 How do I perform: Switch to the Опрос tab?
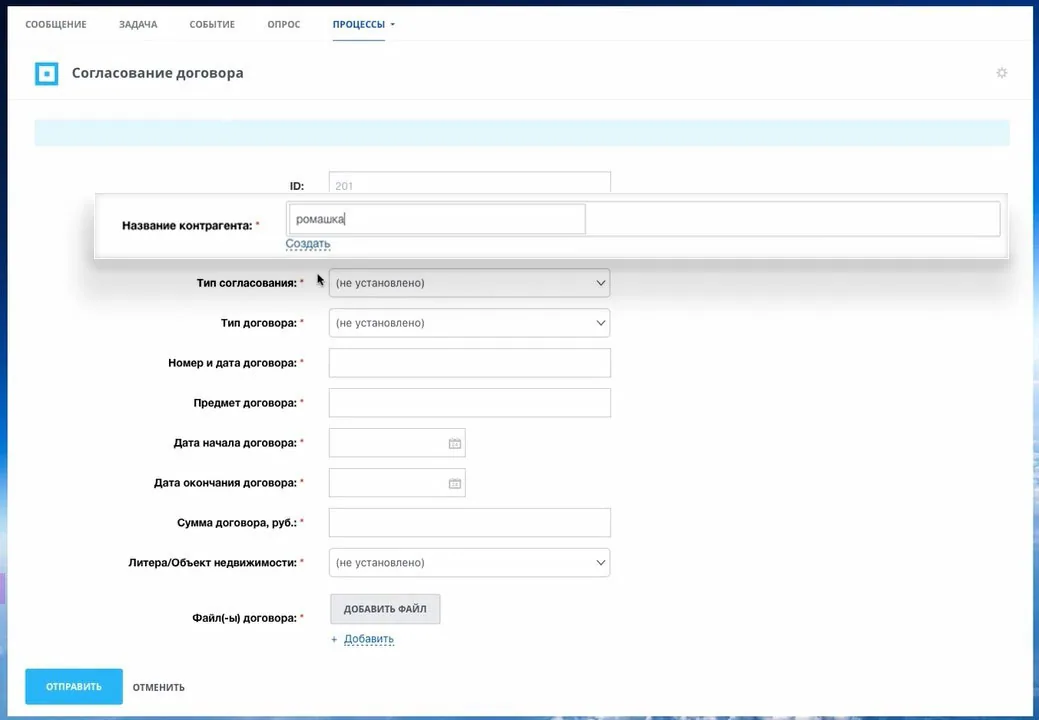(284, 25)
